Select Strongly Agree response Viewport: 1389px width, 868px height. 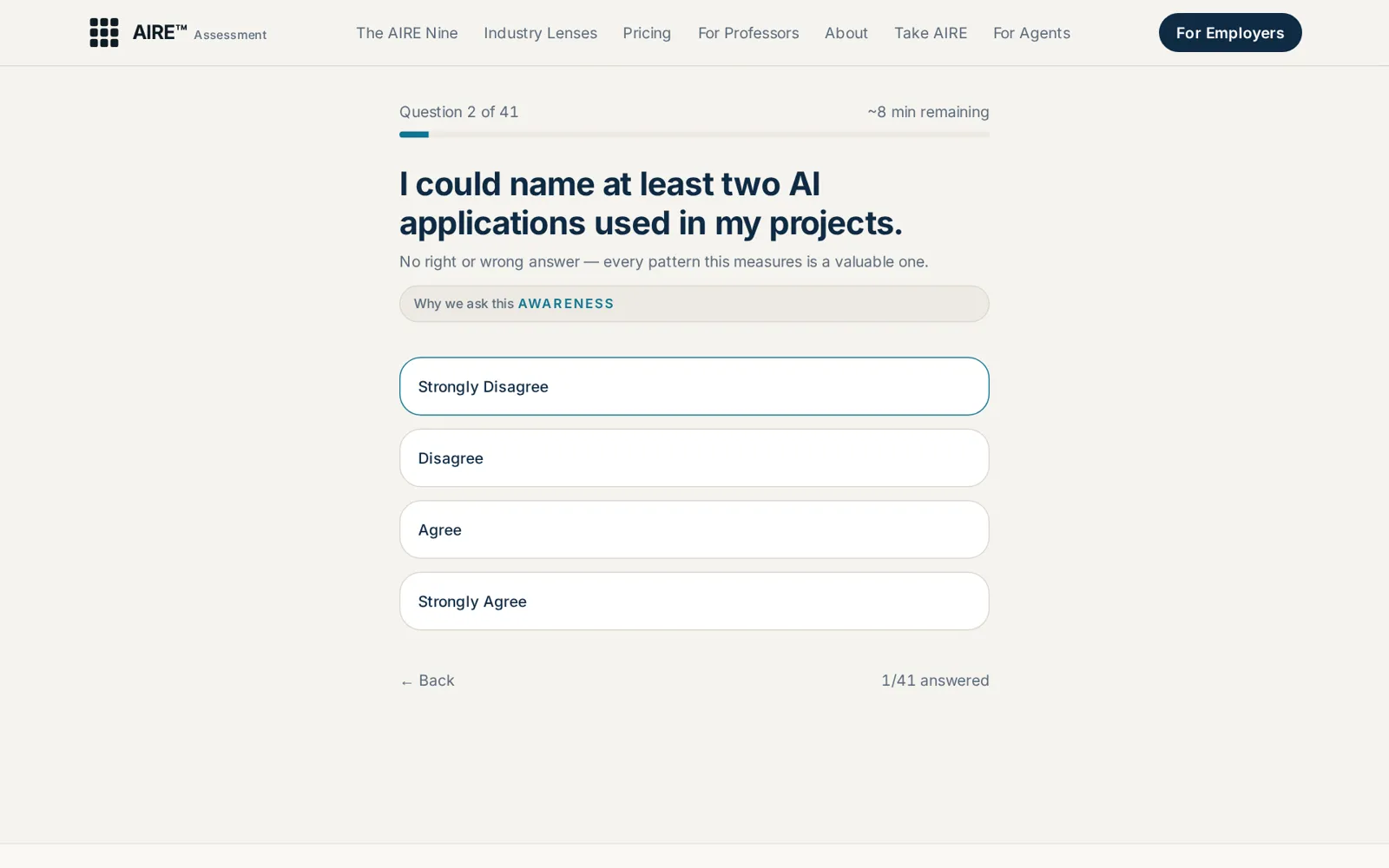[694, 601]
